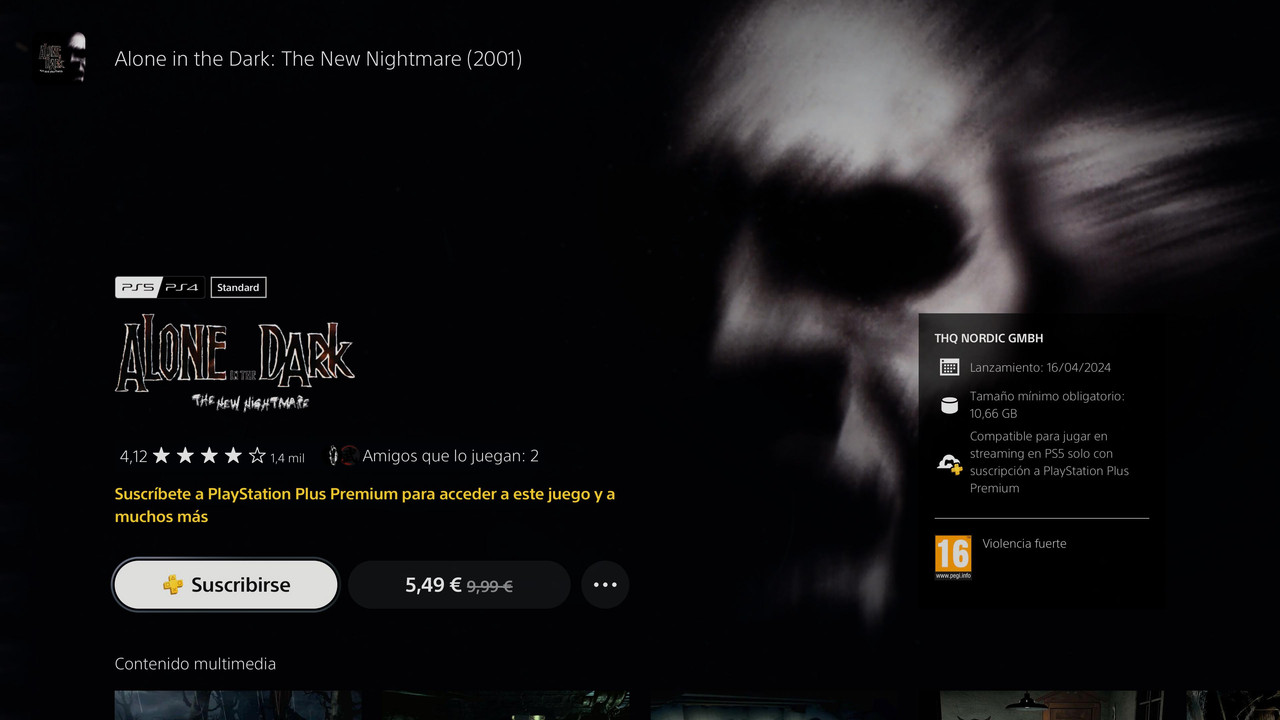Click the PS5 platform badge
Screen dimensions: 1280x720
tap(138, 288)
